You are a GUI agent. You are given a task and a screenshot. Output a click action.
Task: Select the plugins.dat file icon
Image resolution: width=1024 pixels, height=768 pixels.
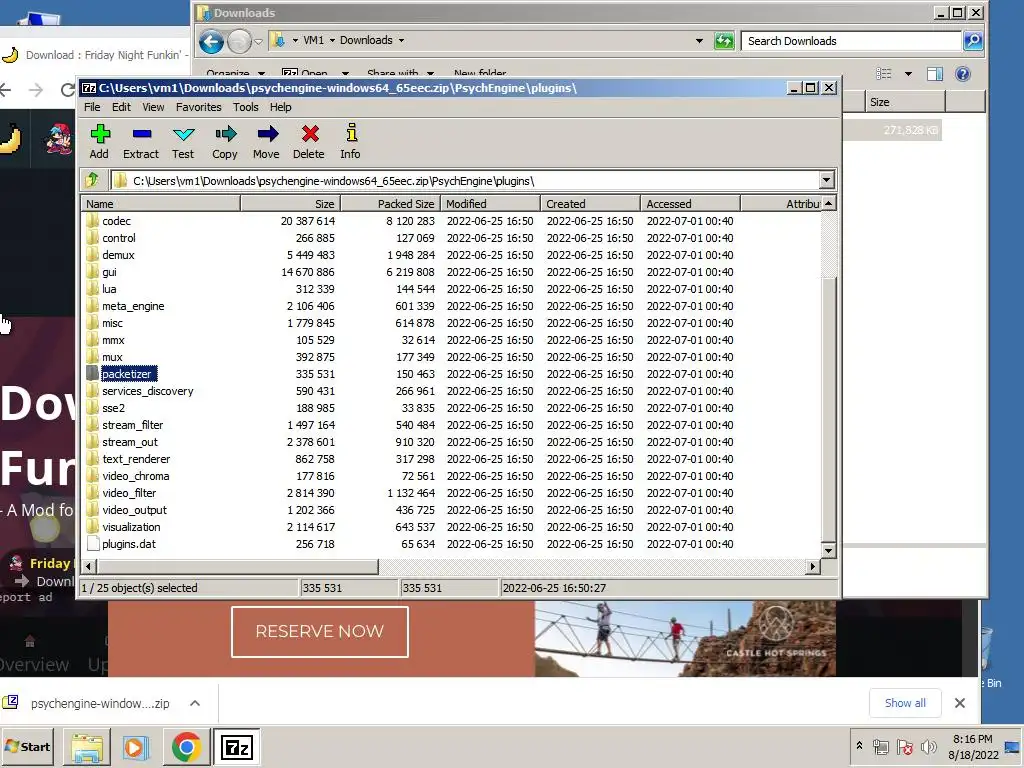(x=93, y=543)
